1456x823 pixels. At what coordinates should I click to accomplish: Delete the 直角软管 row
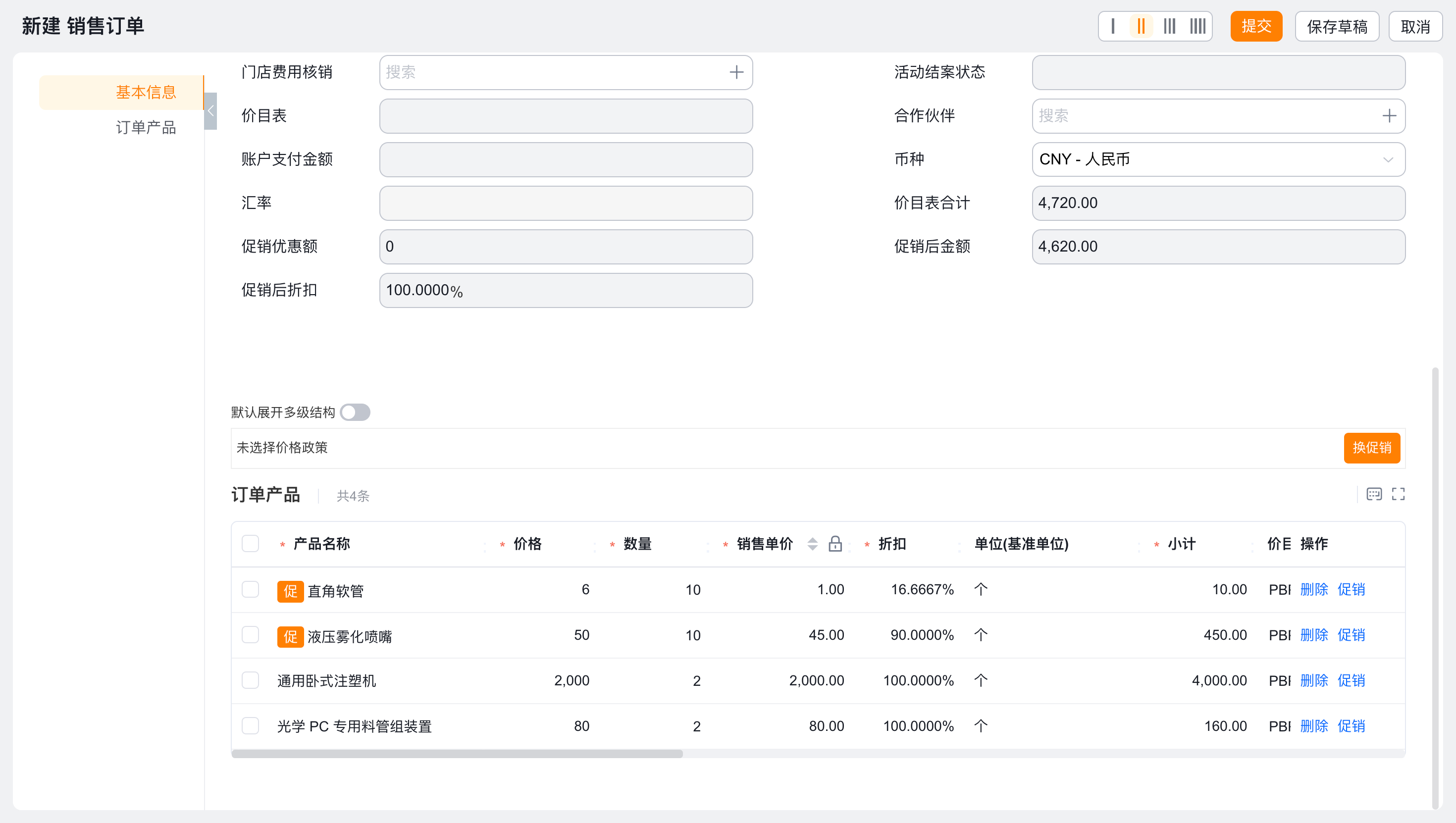coord(1314,590)
